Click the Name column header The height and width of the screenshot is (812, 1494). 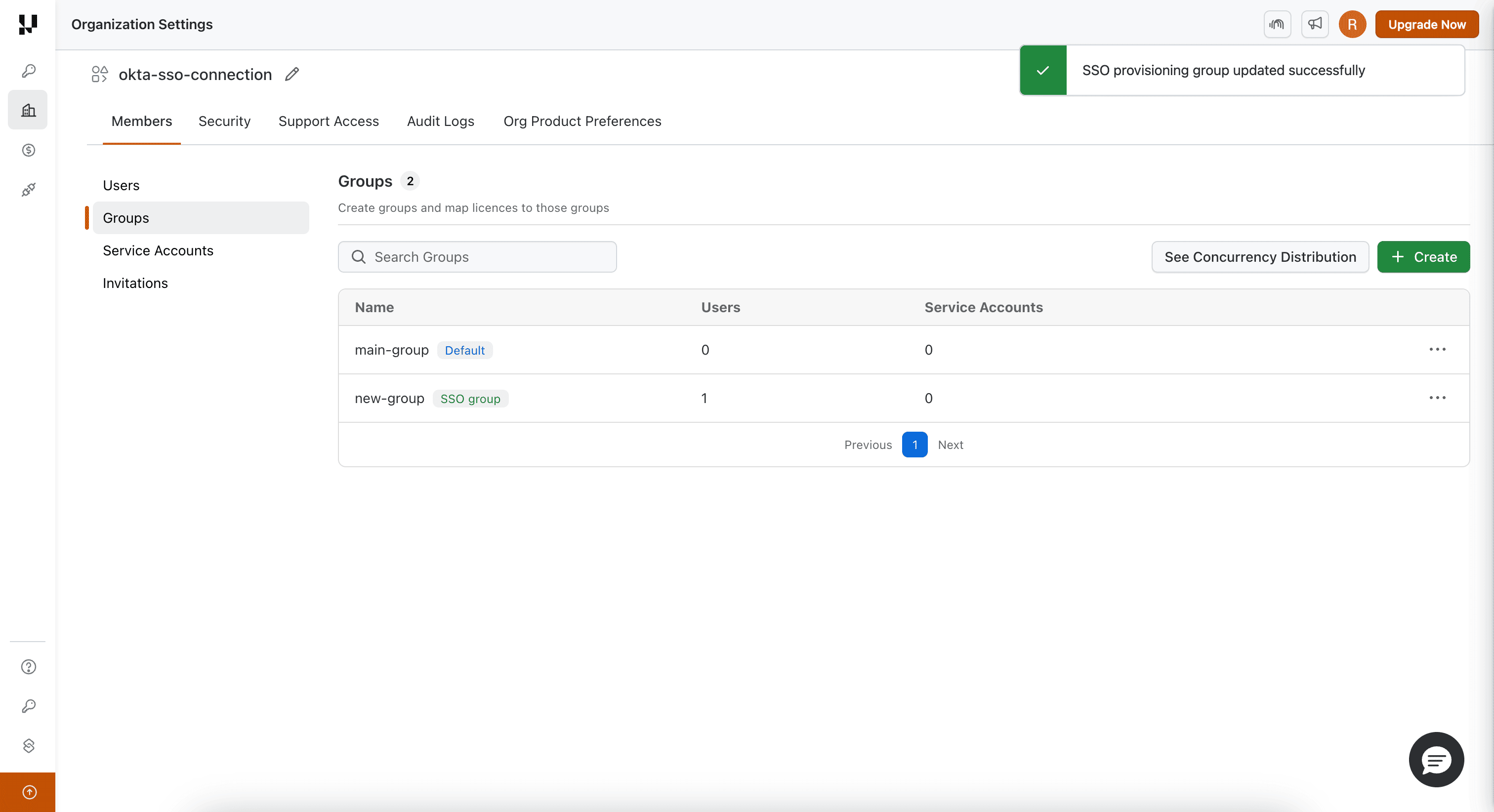(x=374, y=307)
